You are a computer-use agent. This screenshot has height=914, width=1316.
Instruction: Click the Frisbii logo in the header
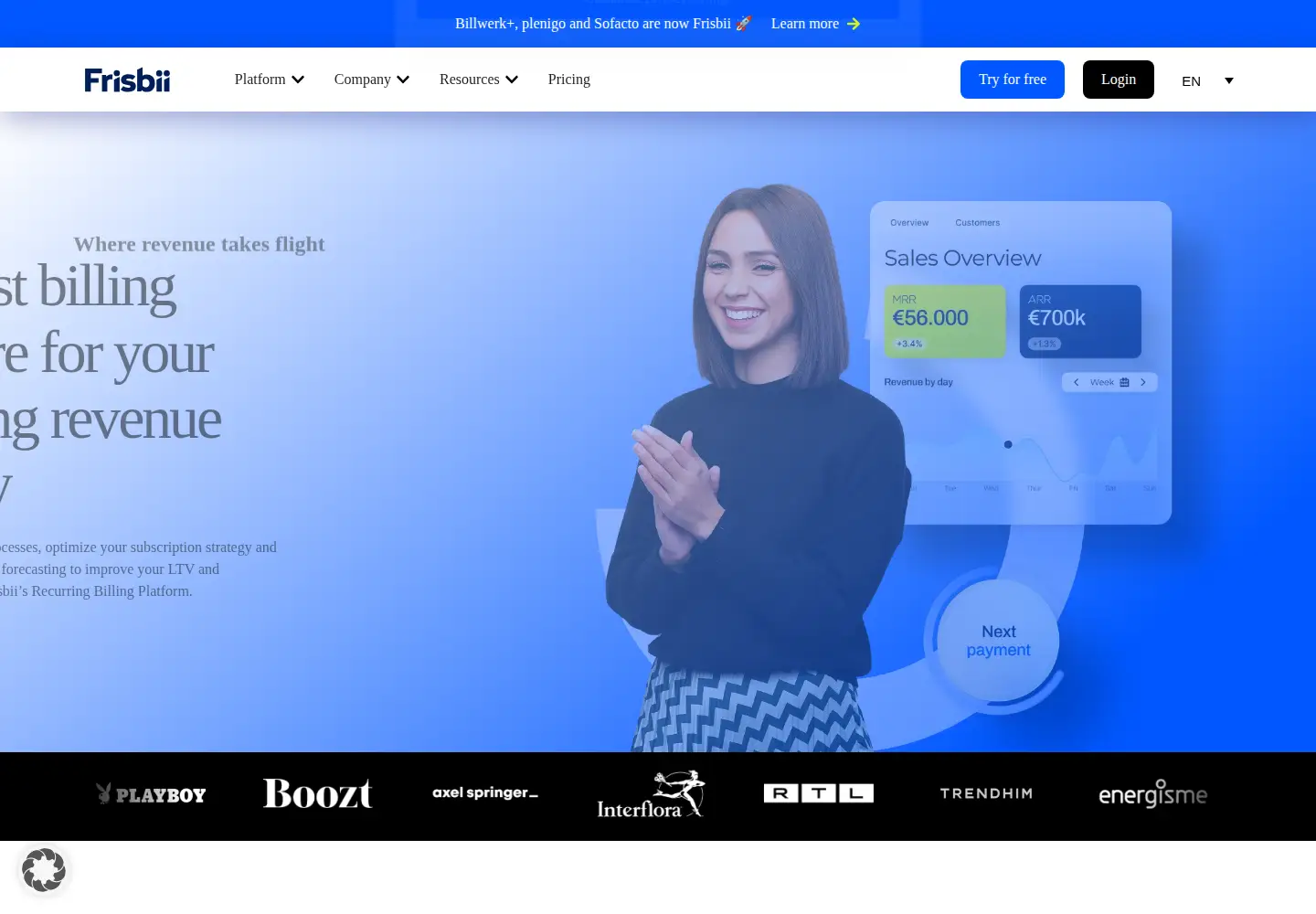click(x=127, y=80)
